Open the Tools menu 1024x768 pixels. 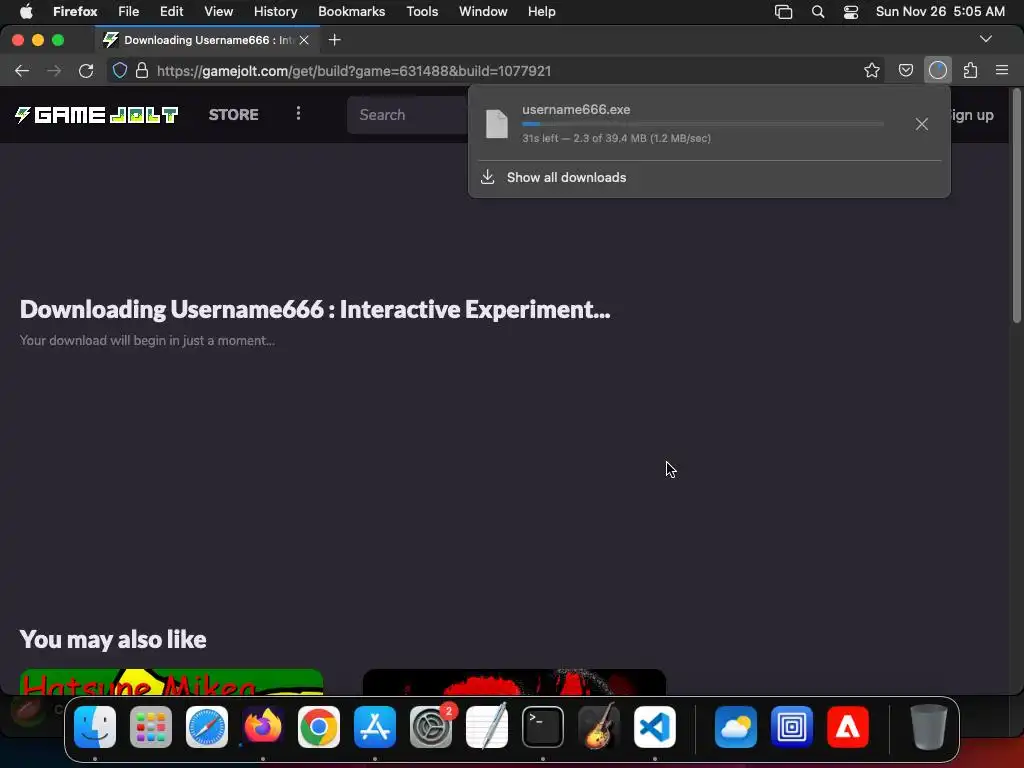422,11
